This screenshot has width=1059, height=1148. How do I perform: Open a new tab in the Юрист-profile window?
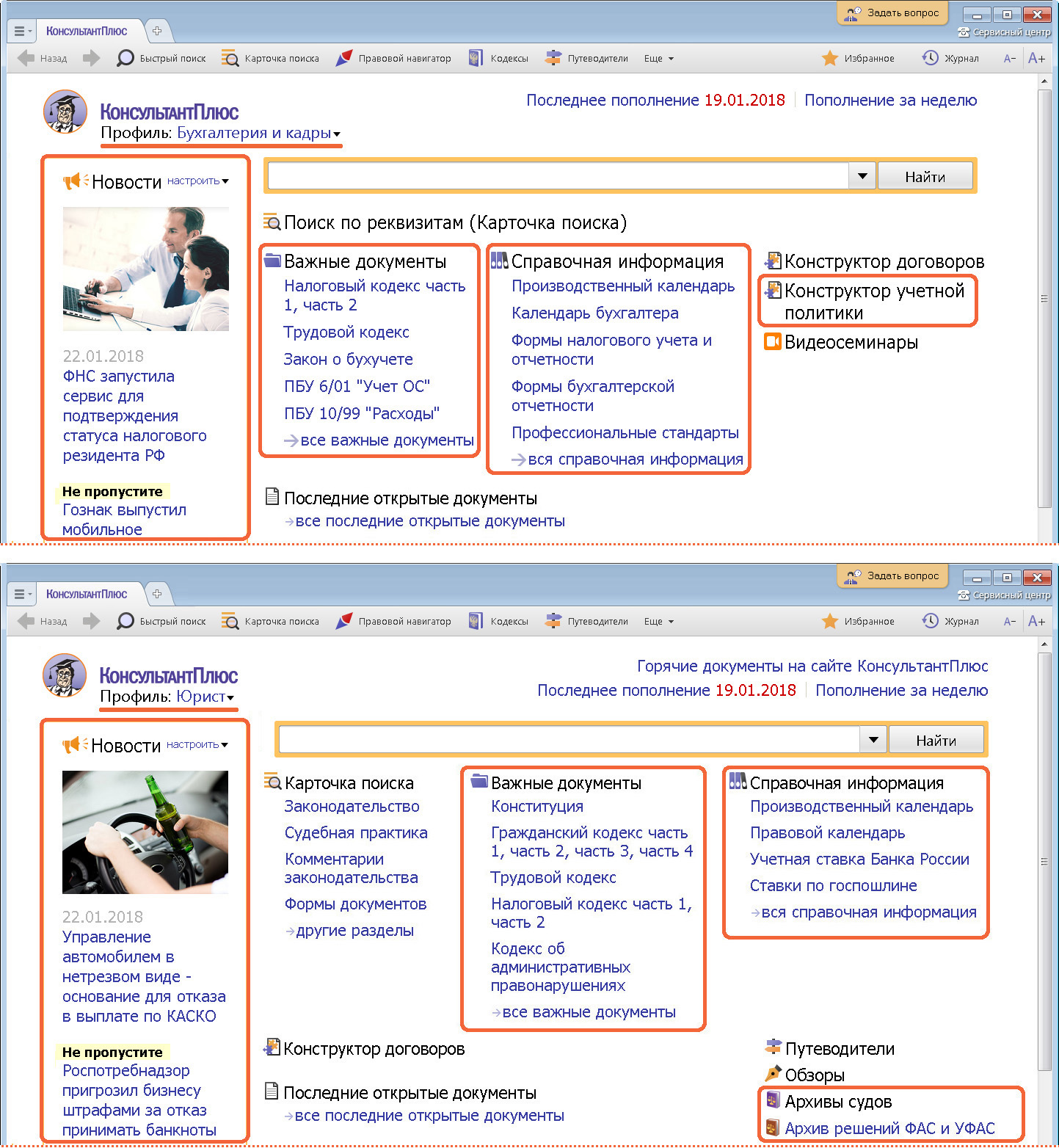156,594
